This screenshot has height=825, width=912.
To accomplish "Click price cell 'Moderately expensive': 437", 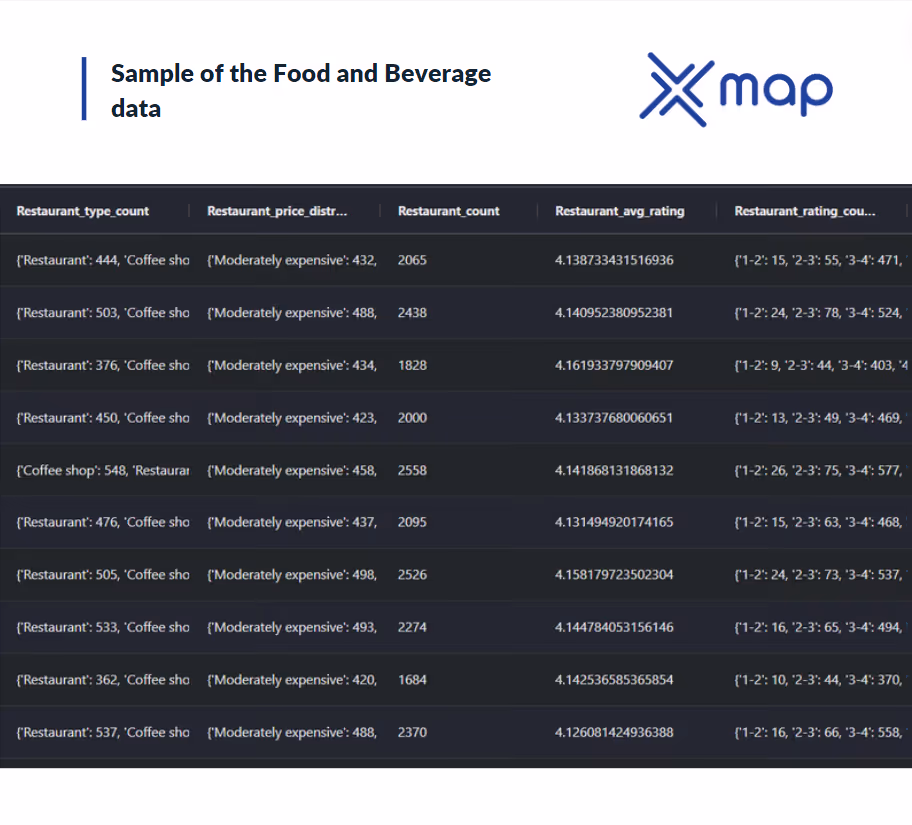I will [292, 522].
